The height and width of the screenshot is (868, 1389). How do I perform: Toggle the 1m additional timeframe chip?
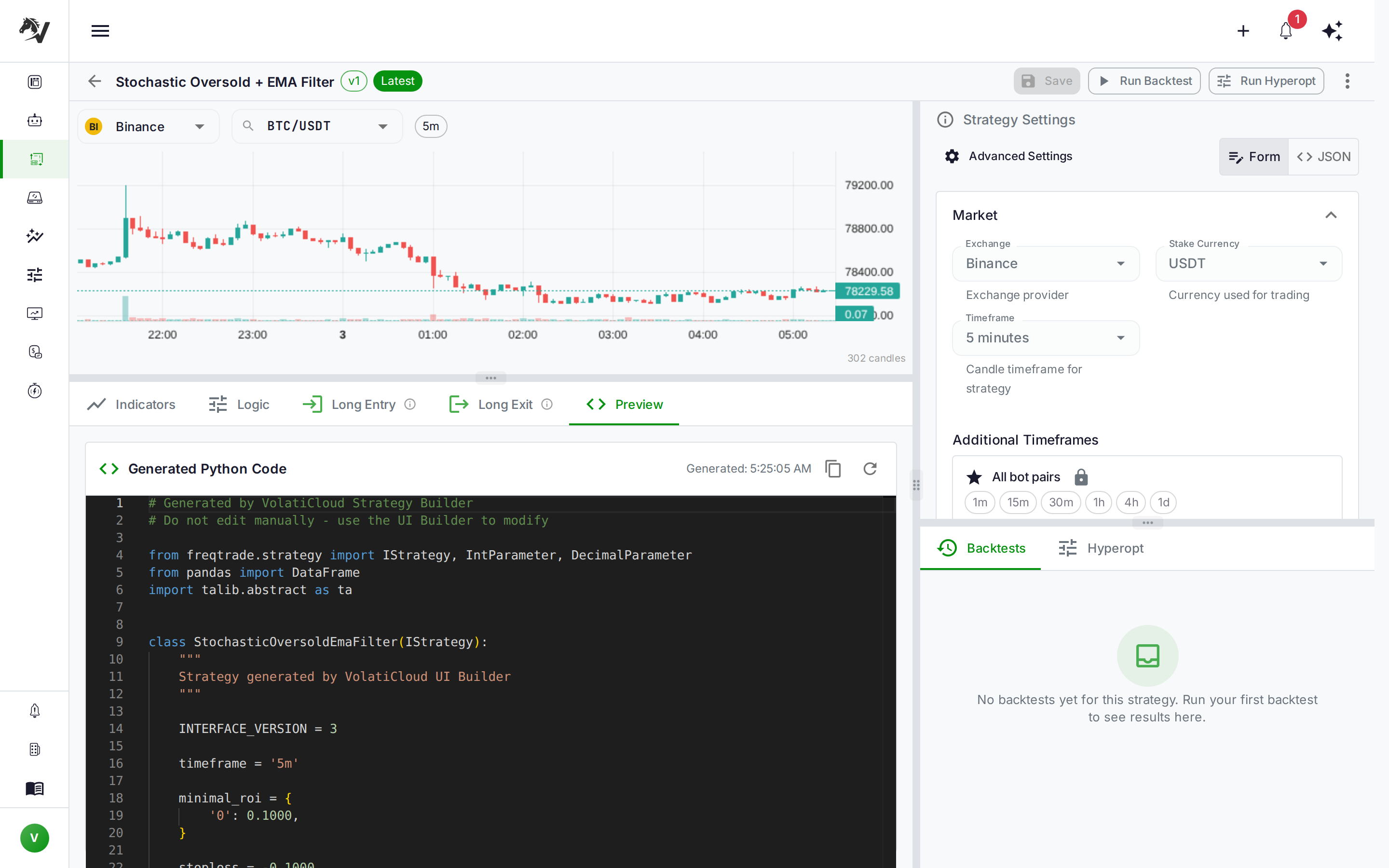[x=980, y=502]
